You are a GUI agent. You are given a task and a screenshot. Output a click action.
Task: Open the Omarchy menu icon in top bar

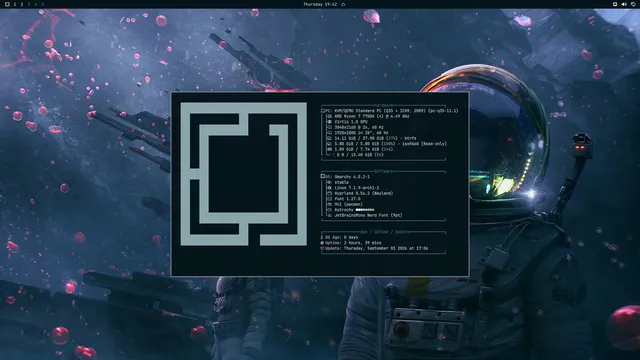pyautogui.click(x=7, y=4)
